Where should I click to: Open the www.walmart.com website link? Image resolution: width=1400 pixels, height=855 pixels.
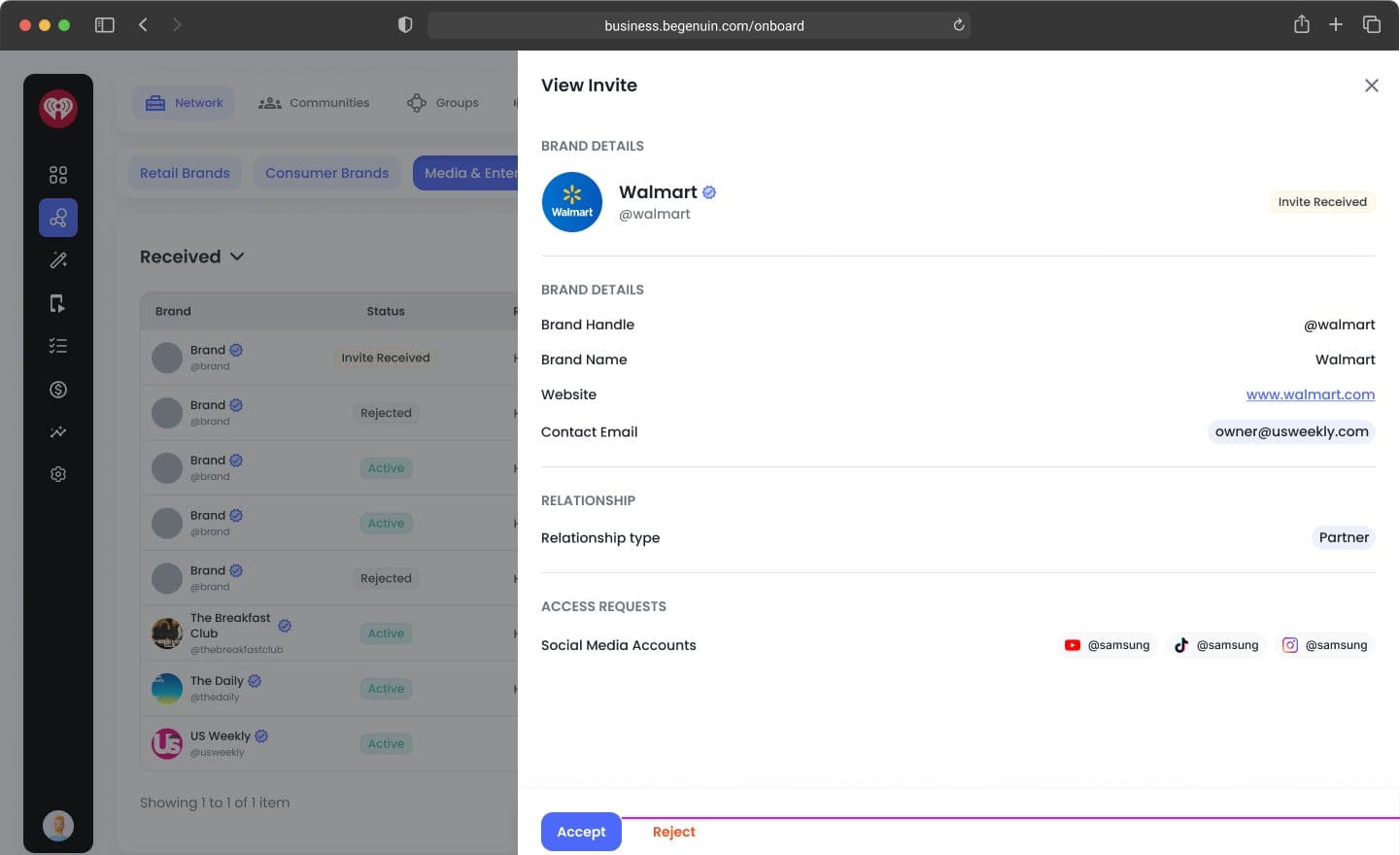(x=1311, y=394)
